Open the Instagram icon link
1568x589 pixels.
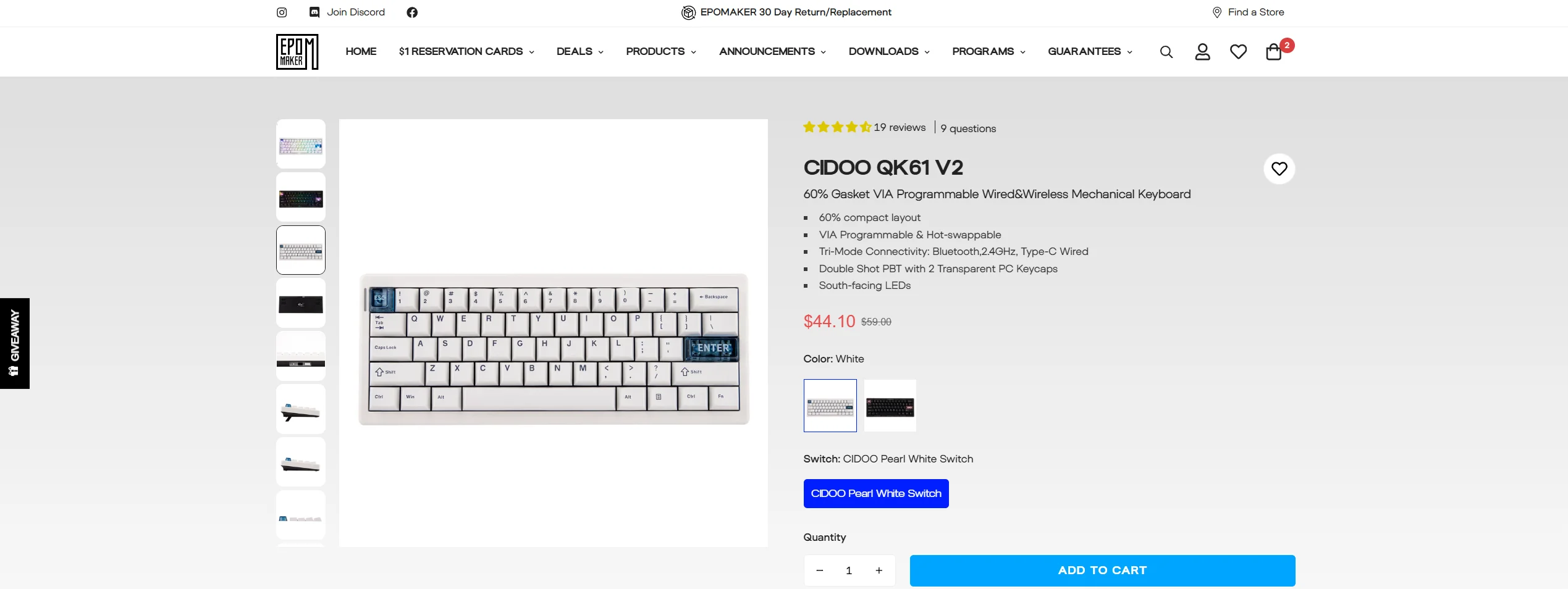coord(282,12)
